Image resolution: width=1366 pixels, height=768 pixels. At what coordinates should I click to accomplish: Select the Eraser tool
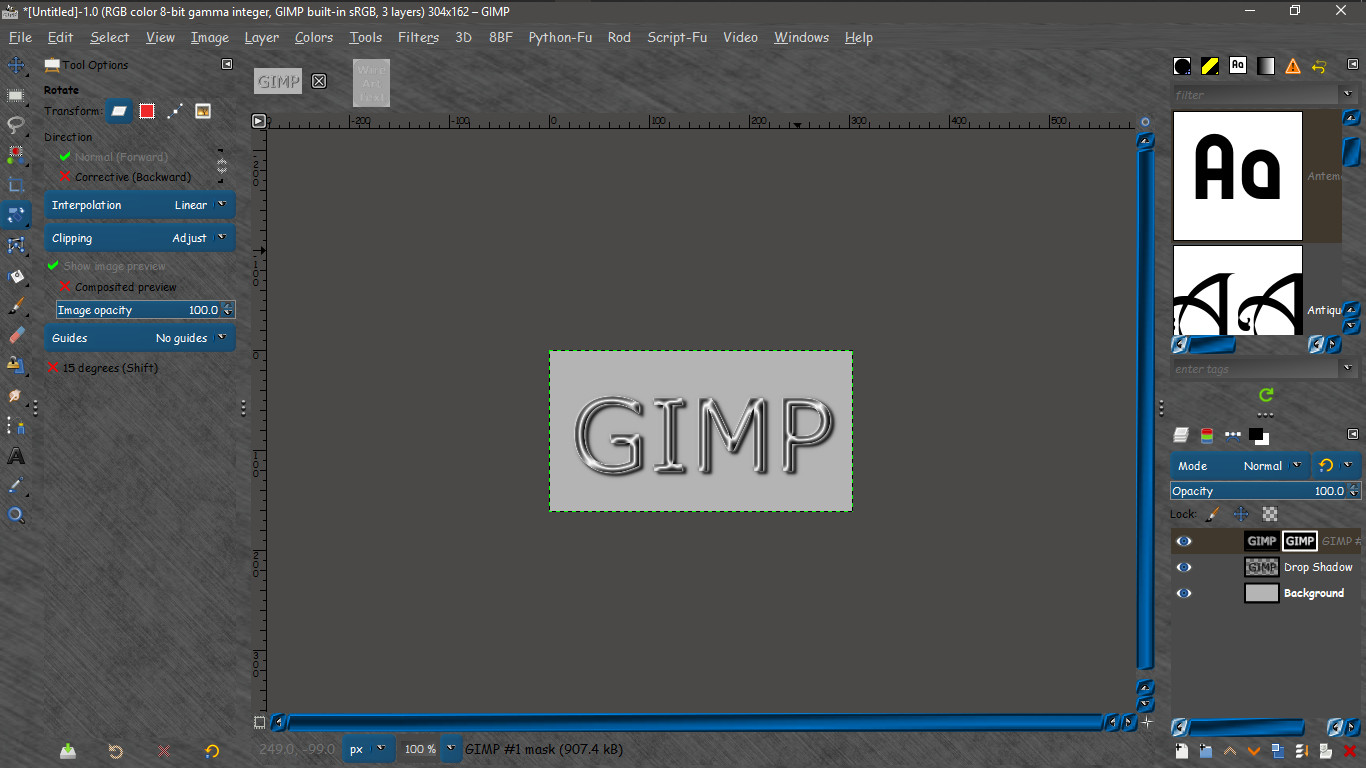pos(16,336)
